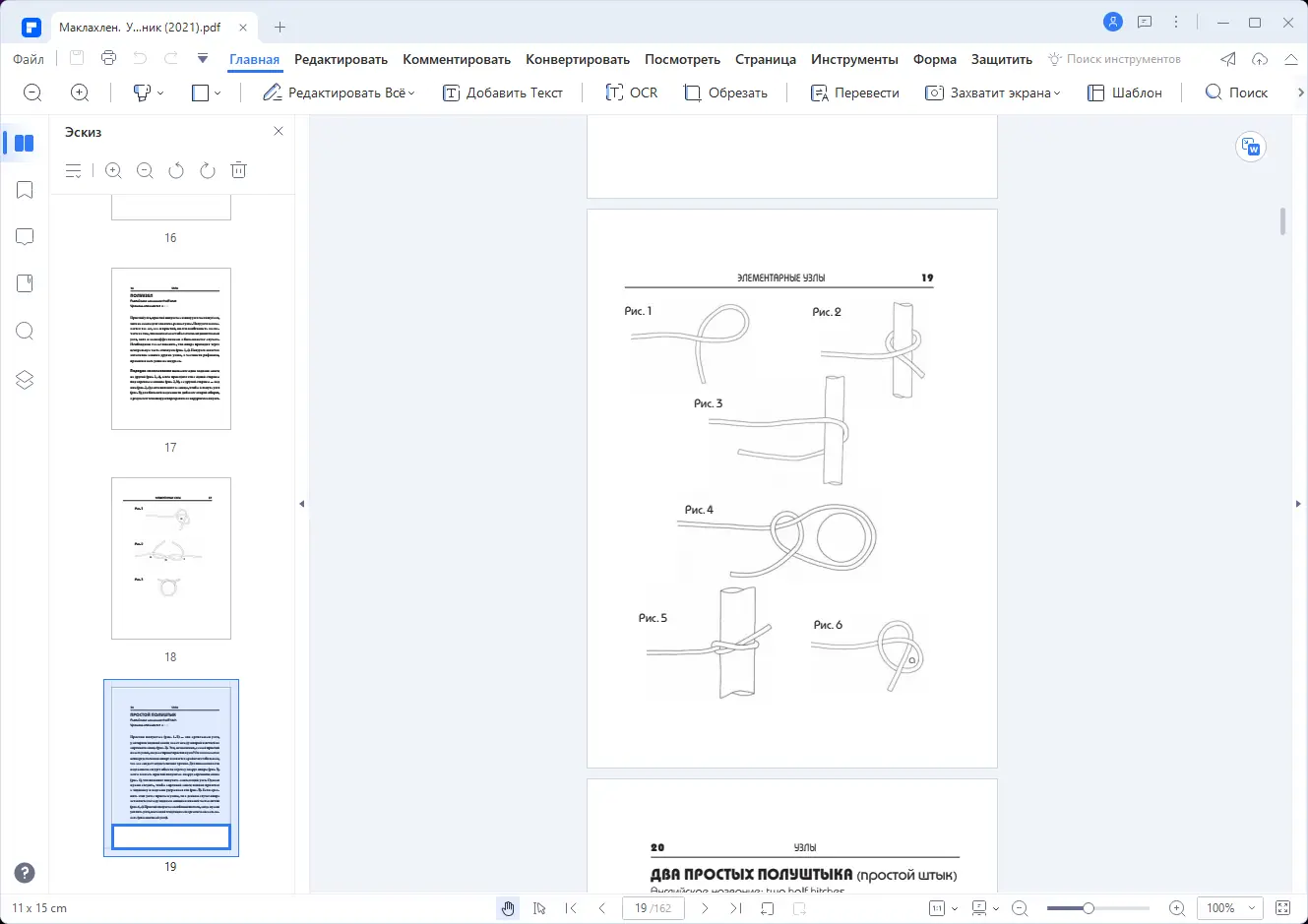
Task: Expand the right side panel arrow
Action: (x=1298, y=504)
